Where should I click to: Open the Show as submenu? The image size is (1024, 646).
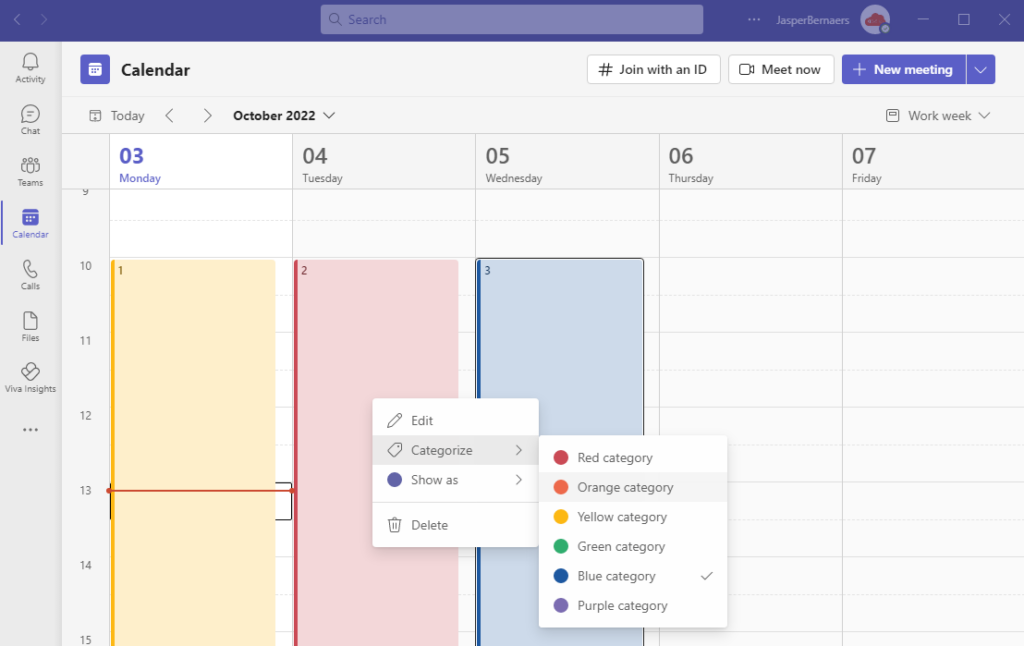click(x=437, y=480)
